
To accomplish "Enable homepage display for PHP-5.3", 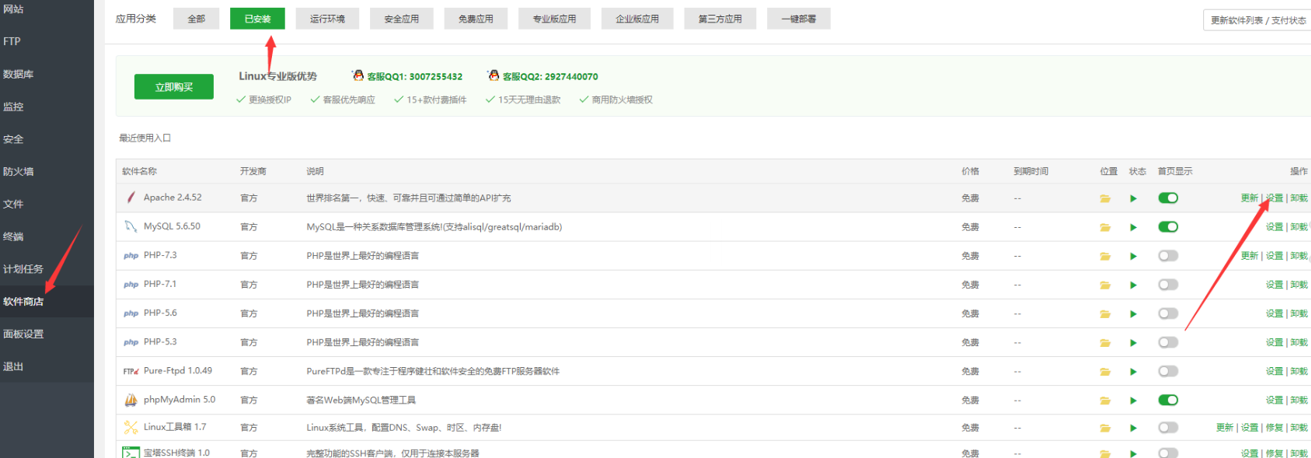I will pyautogui.click(x=1168, y=342).
